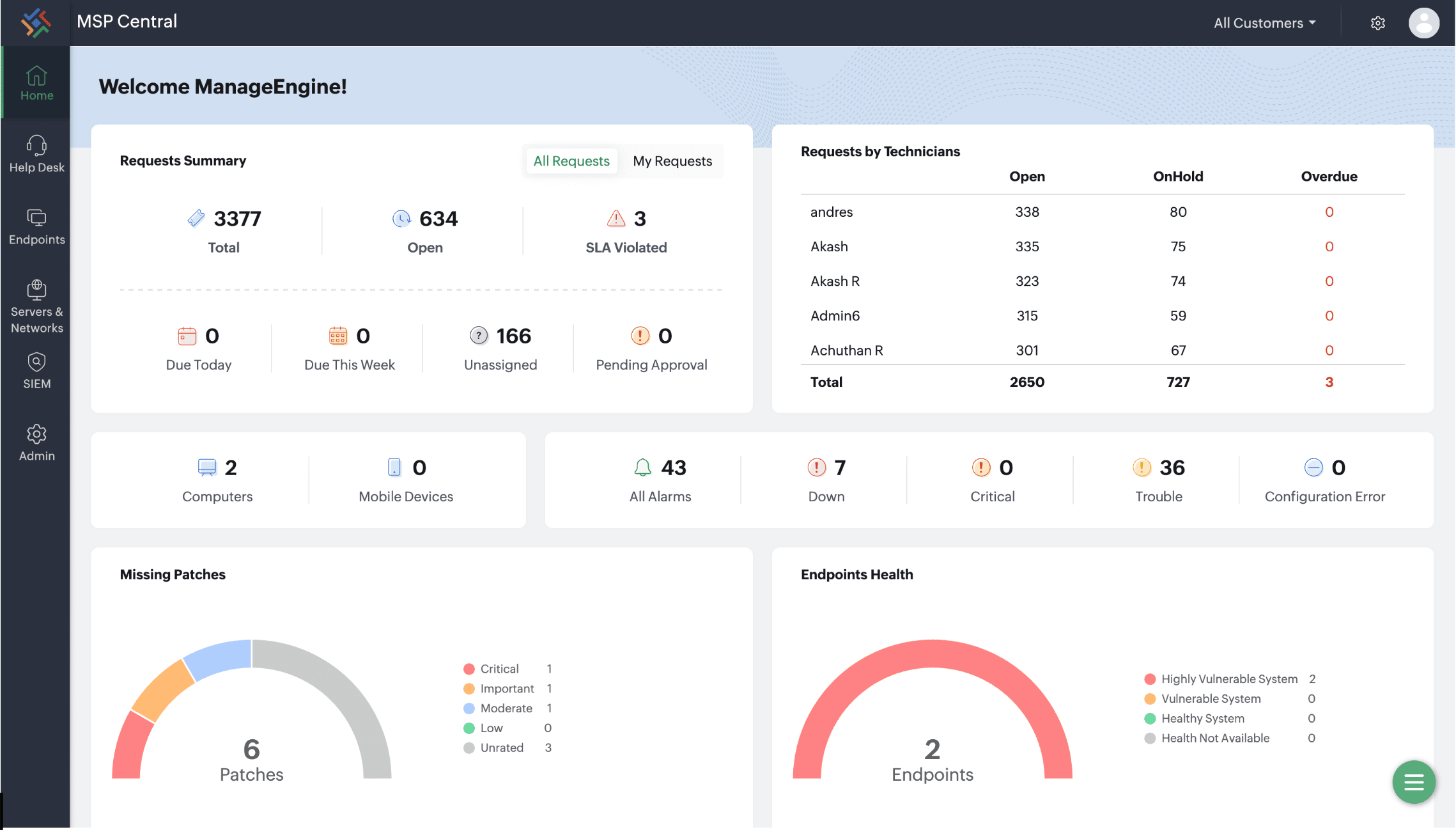This screenshot has width=1456, height=830.
Task: Click technician name Akash R
Action: pyautogui.click(x=835, y=281)
